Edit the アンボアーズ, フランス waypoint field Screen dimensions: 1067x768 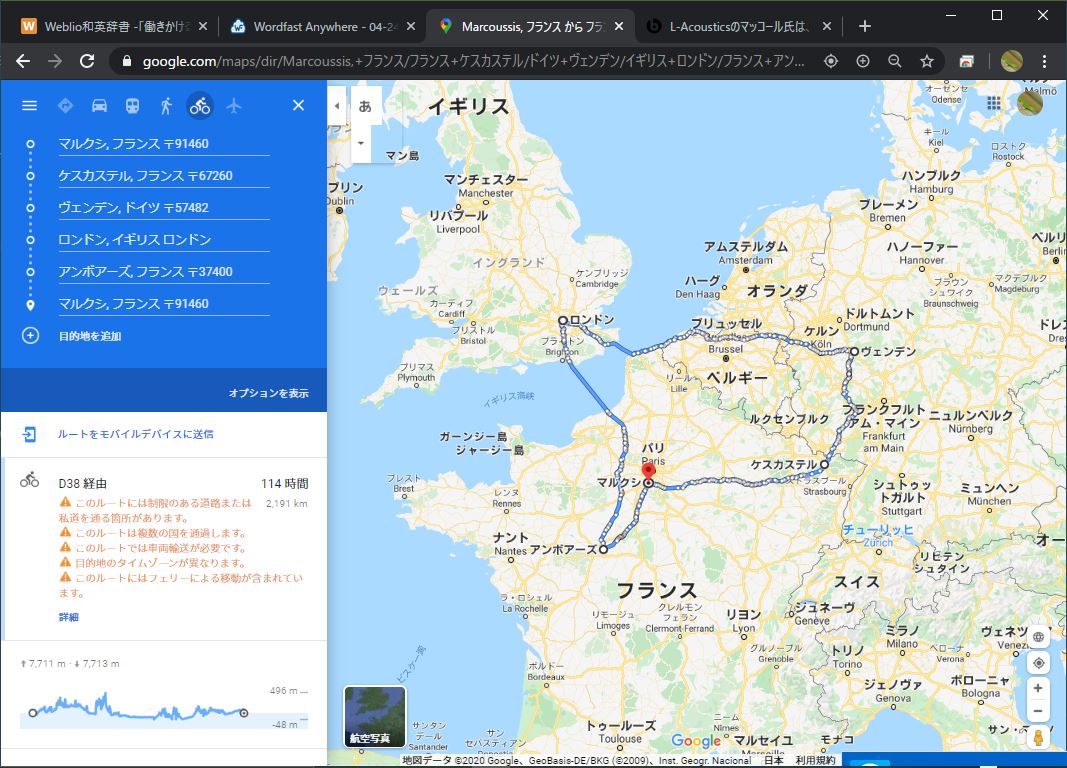coord(163,271)
